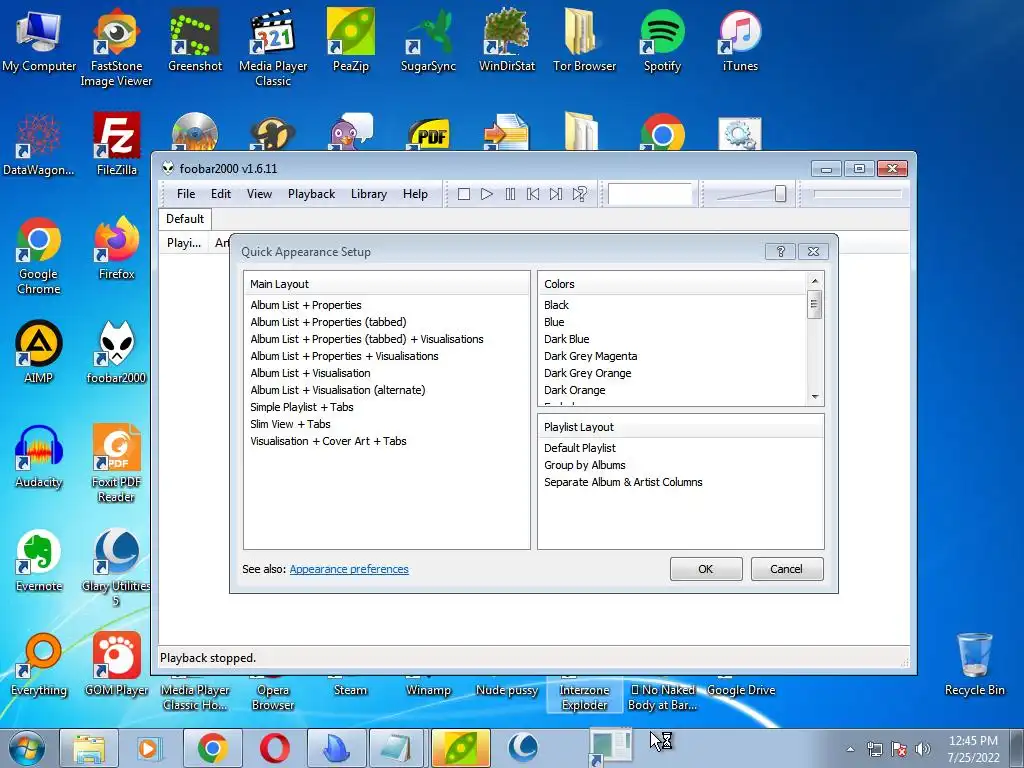Image resolution: width=1024 pixels, height=768 pixels.
Task: Open the PeaZip desktop icon
Action: click(351, 41)
